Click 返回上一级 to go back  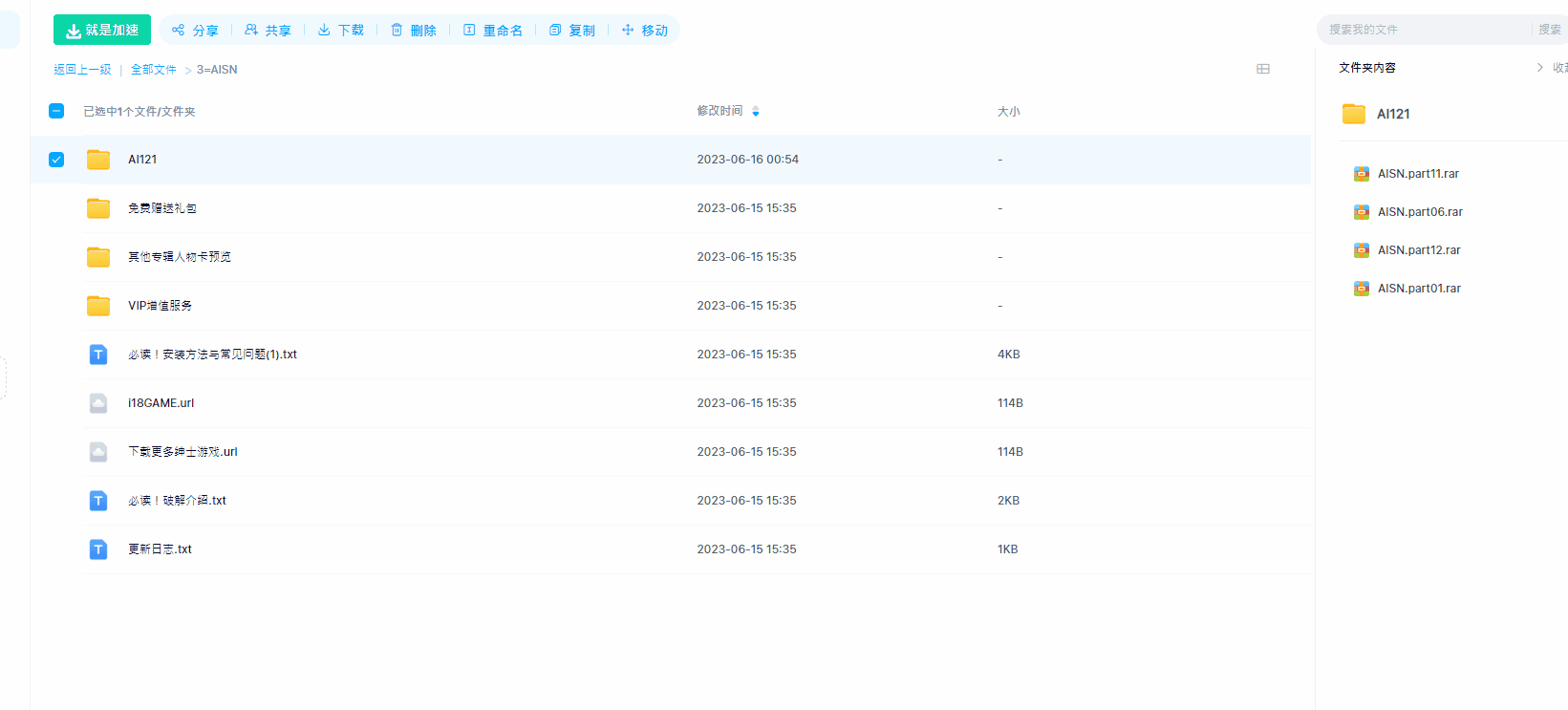coord(82,70)
